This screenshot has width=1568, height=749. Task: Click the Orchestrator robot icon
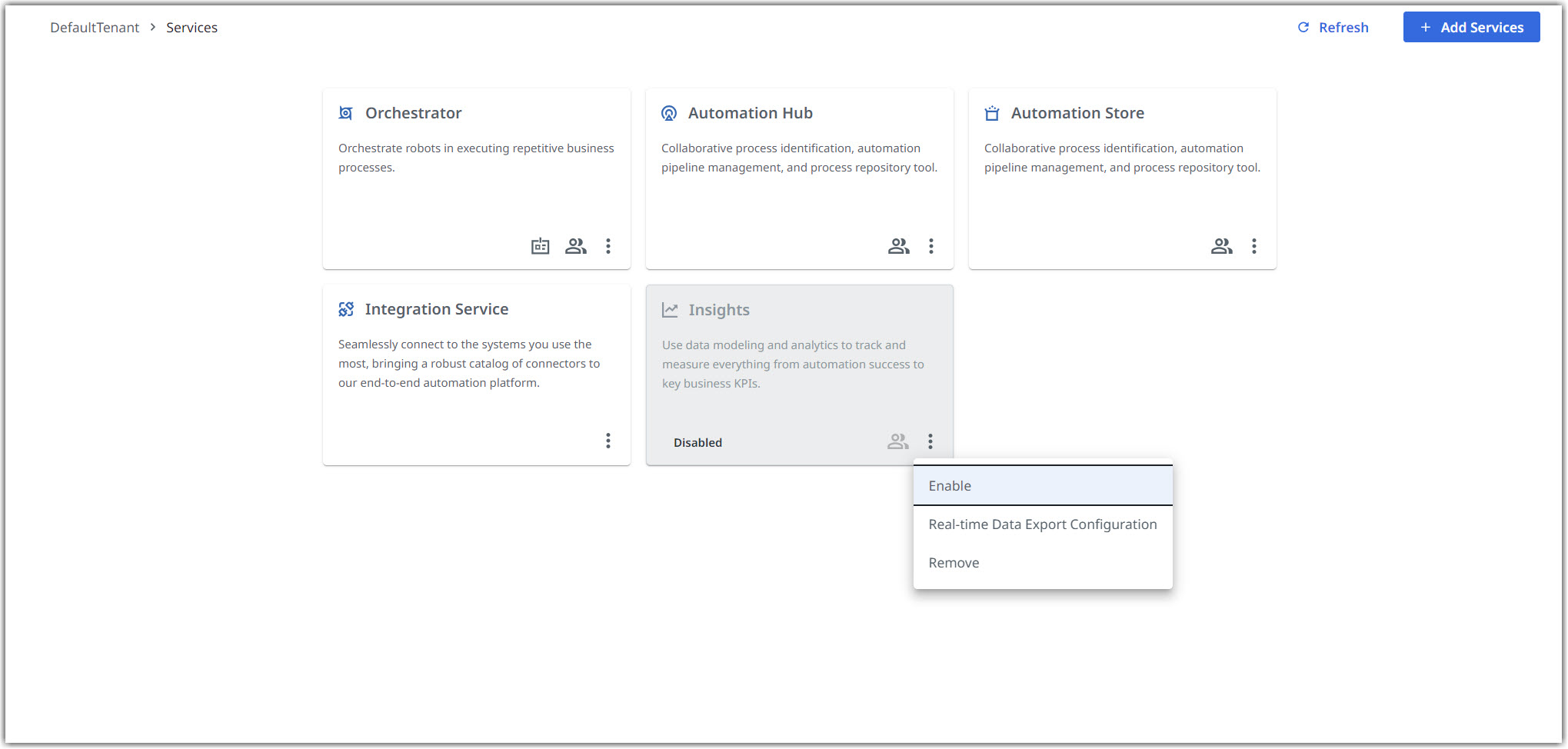point(347,112)
